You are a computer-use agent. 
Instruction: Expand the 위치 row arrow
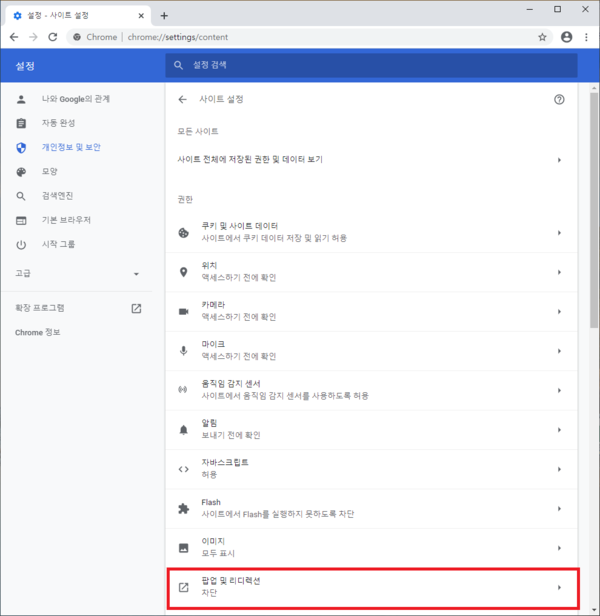pyautogui.click(x=559, y=272)
